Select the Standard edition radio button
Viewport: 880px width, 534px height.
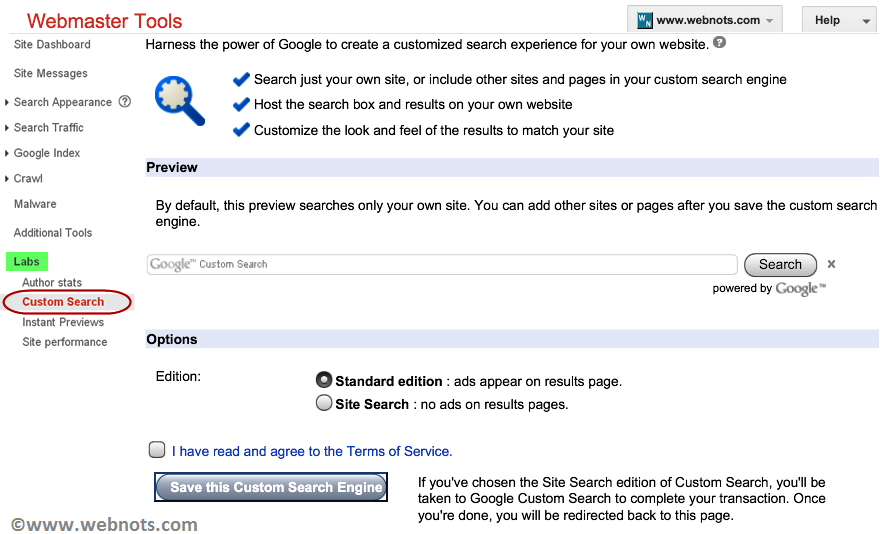(x=324, y=380)
